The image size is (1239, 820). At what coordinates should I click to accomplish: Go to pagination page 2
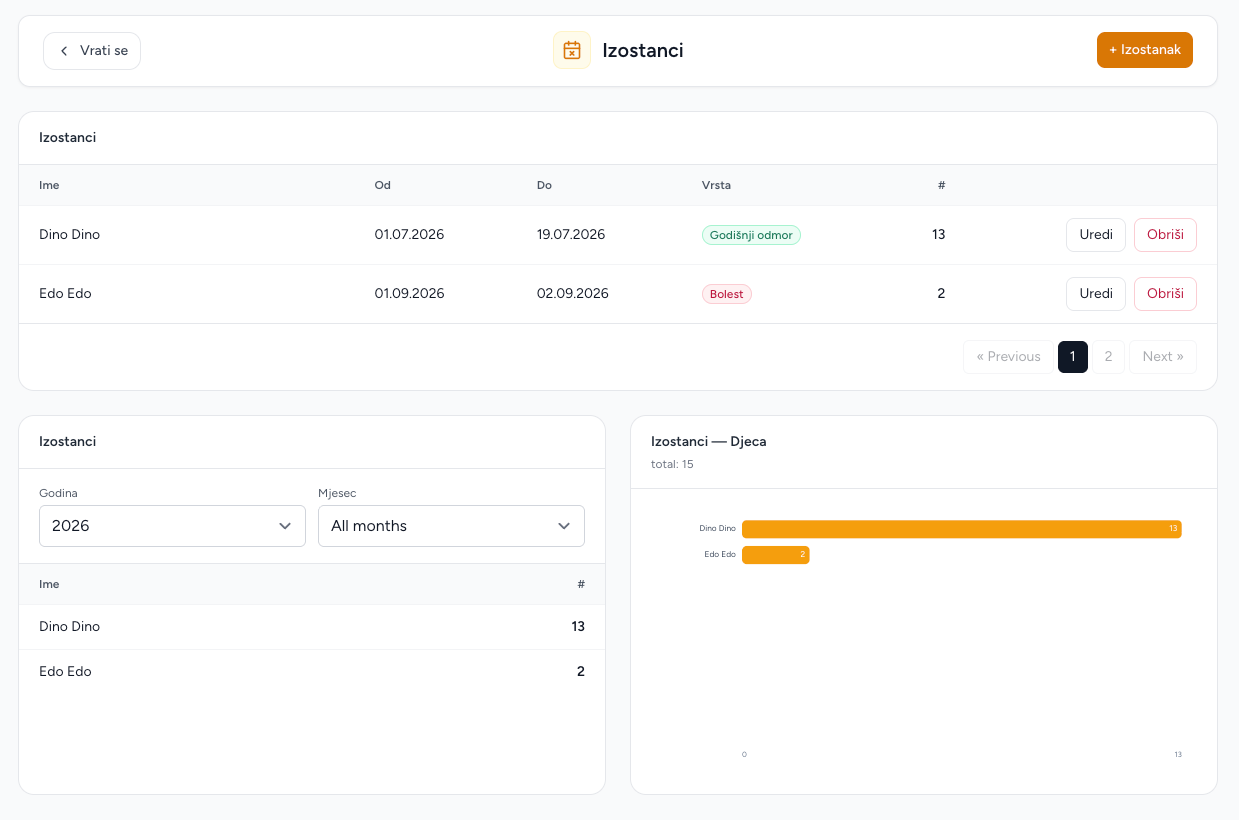click(1108, 357)
